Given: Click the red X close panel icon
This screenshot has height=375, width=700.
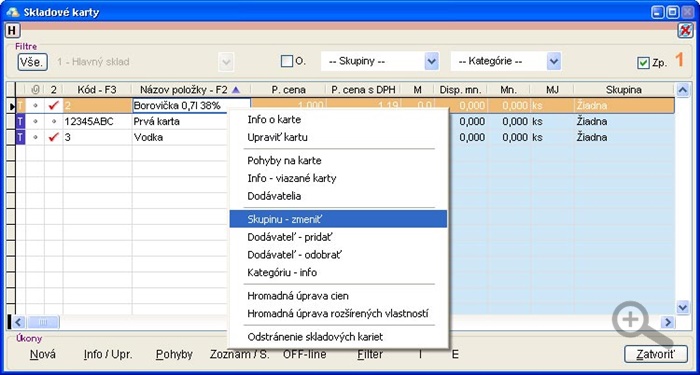Looking at the screenshot, I should tap(685, 30).
